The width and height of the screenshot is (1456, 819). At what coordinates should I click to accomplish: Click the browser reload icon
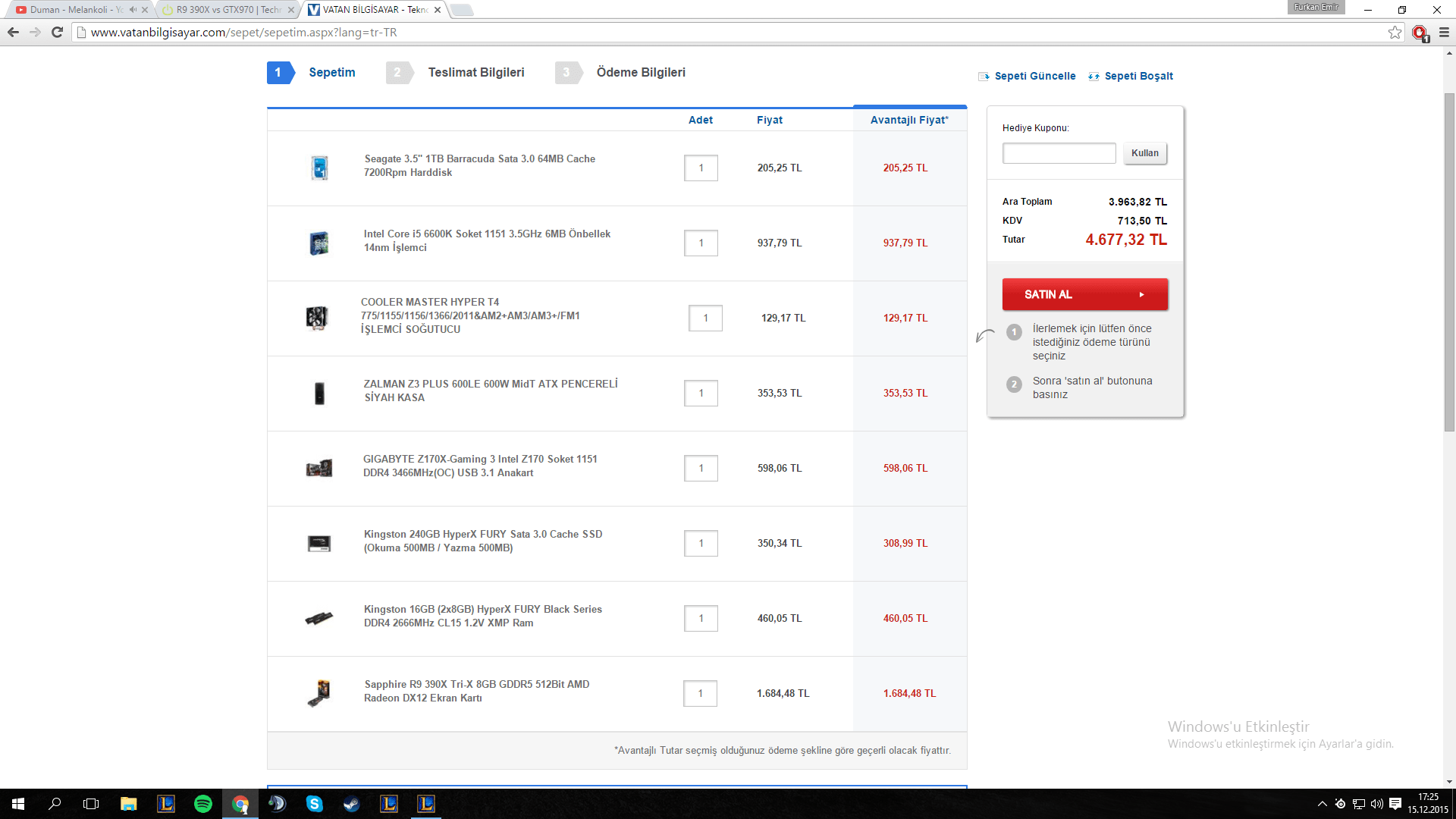(57, 33)
